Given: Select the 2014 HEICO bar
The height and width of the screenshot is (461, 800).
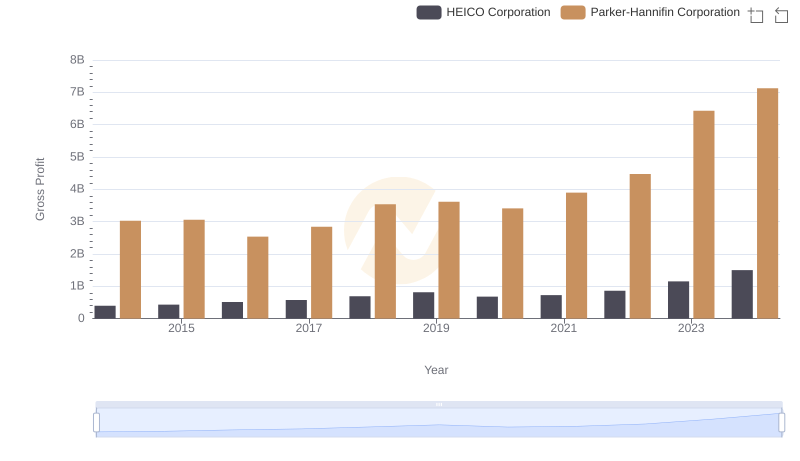Looking at the screenshot, I should point(105,312).
